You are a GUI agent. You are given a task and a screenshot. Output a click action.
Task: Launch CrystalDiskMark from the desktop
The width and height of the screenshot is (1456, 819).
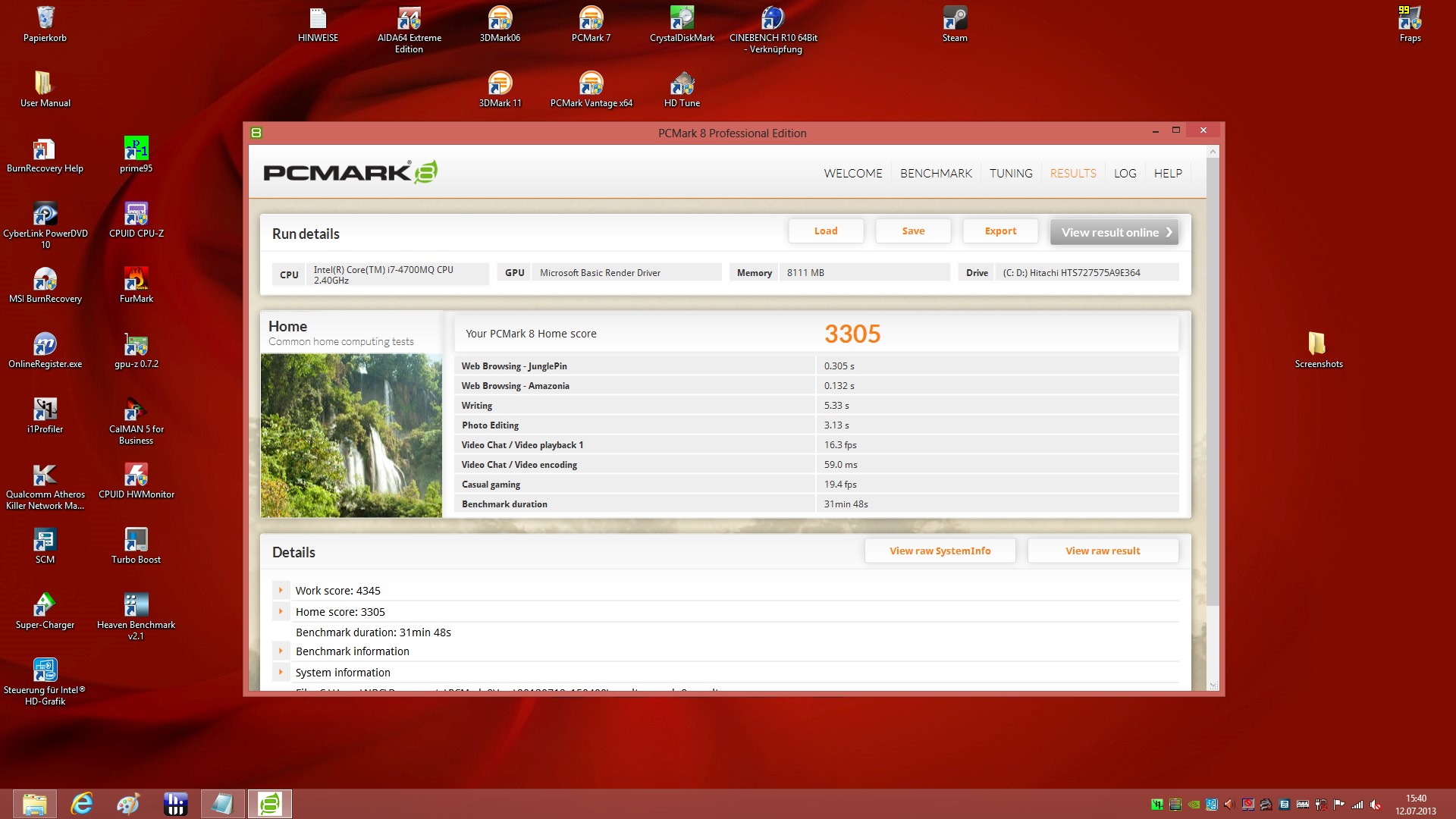coord(682,24)
